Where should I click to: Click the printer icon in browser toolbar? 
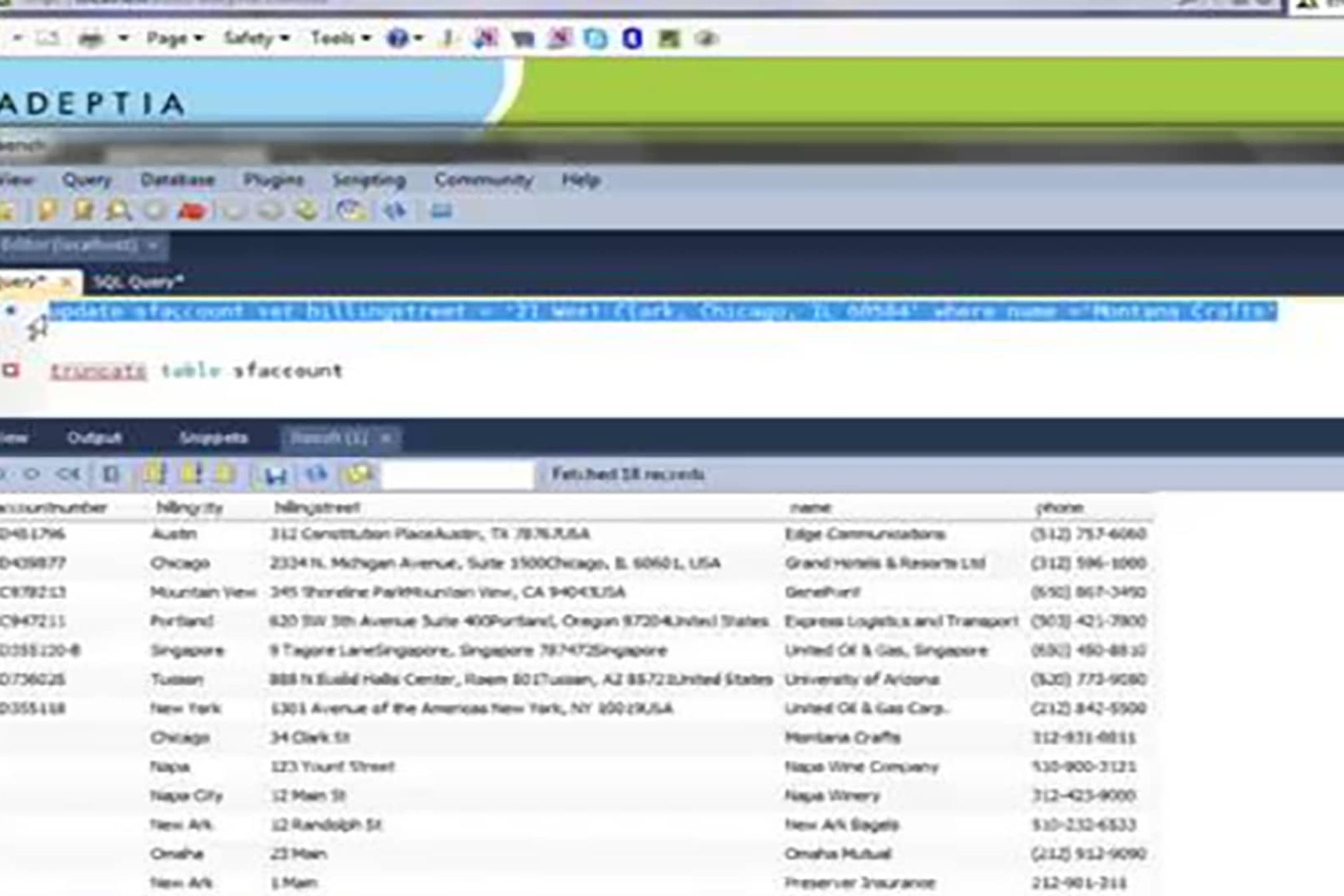pyautogui.click(x=91, y=39)
